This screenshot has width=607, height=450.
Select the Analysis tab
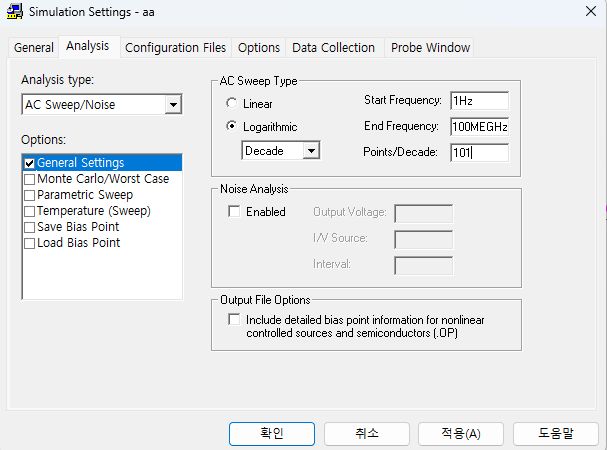tap(87, 46)
